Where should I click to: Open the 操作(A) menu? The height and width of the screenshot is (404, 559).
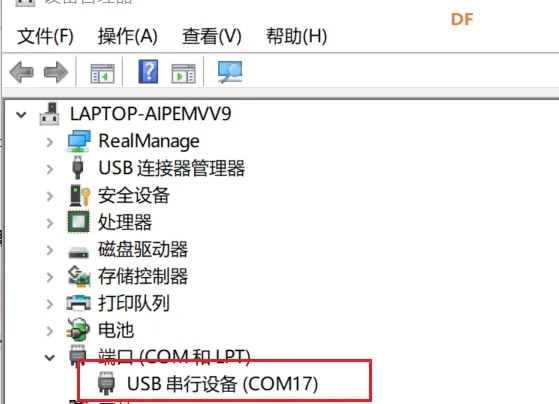128,36
